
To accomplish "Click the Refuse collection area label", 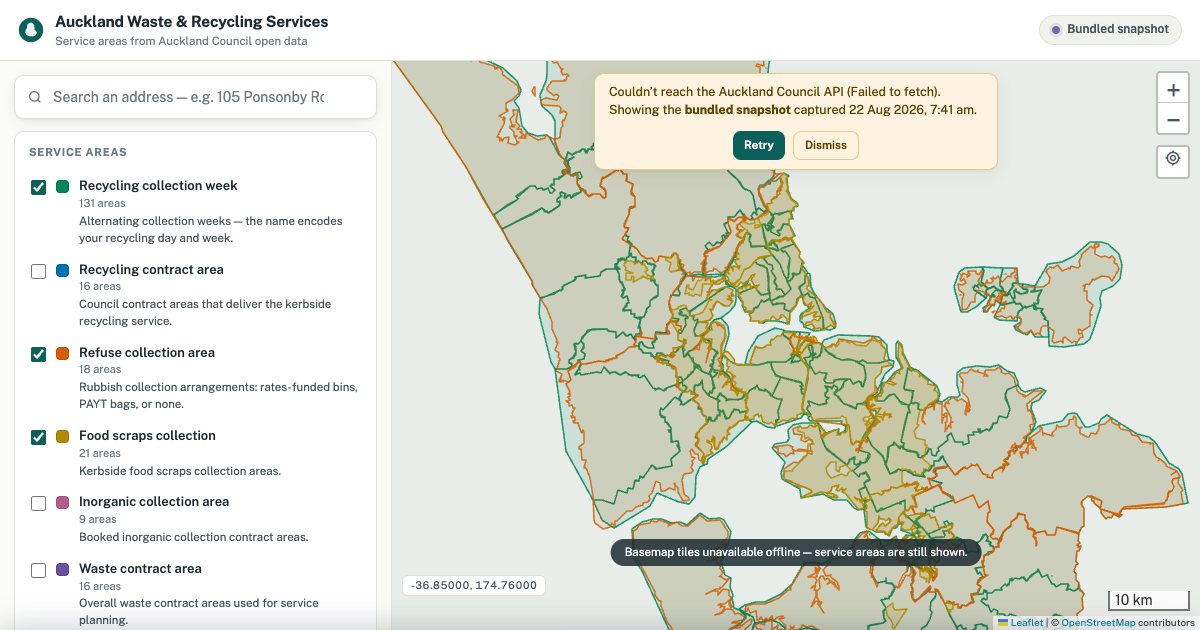I will point(147,353).
